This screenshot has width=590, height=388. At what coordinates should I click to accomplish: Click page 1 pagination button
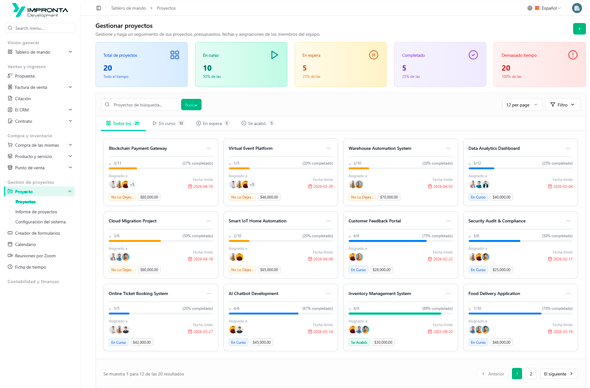(x=517, y=374)
